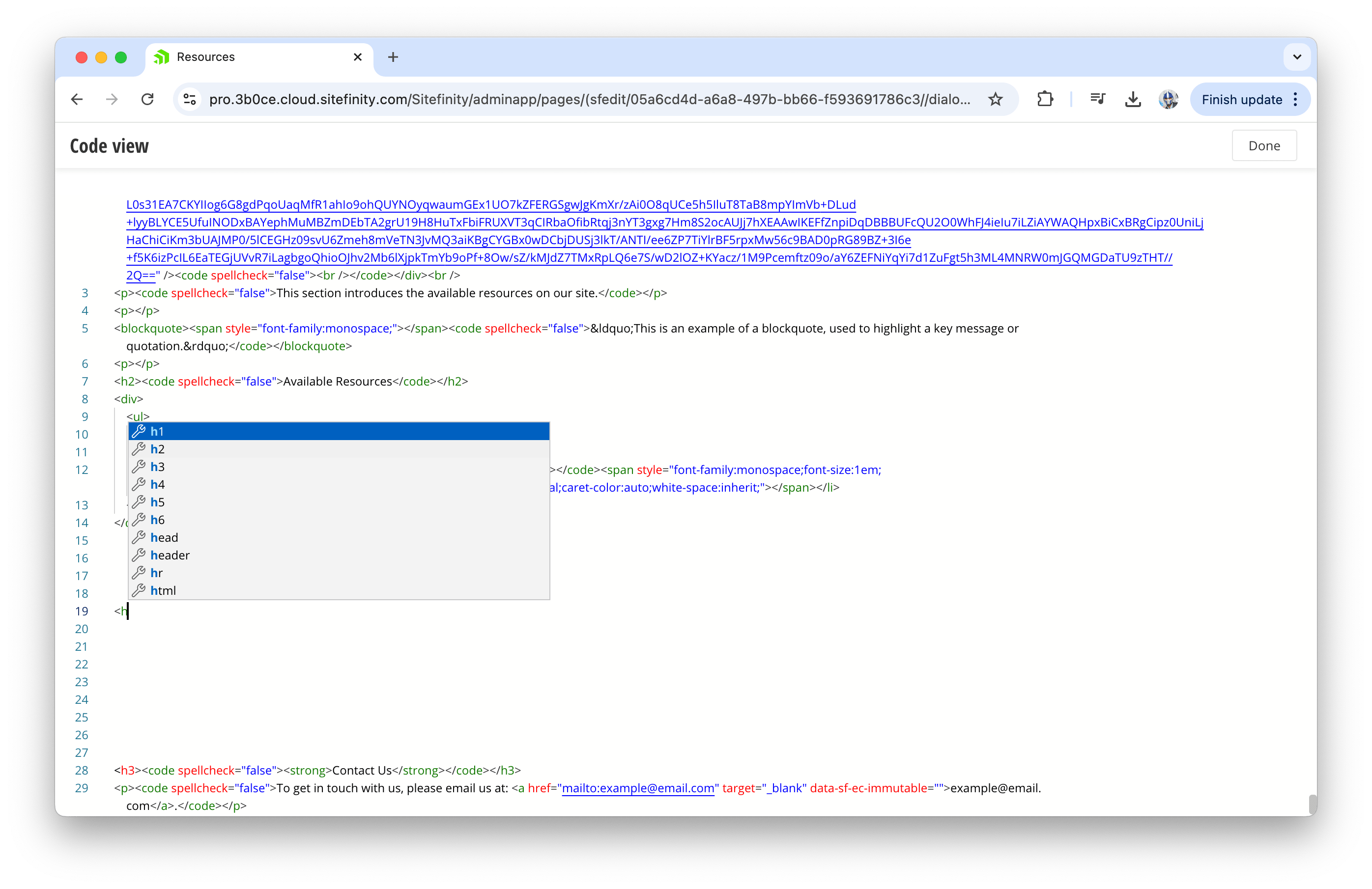
Task: Open a new browser tab
Action: click(x=393, y=57)
